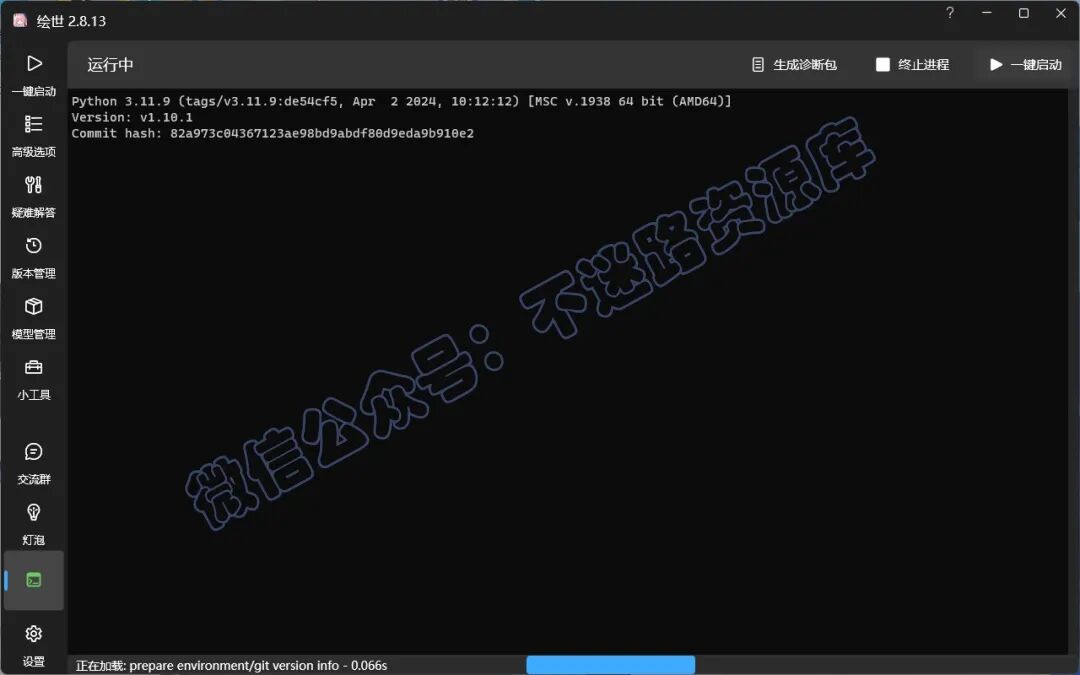Click the Python 3.11.9 console line

(x=402, y=101)
